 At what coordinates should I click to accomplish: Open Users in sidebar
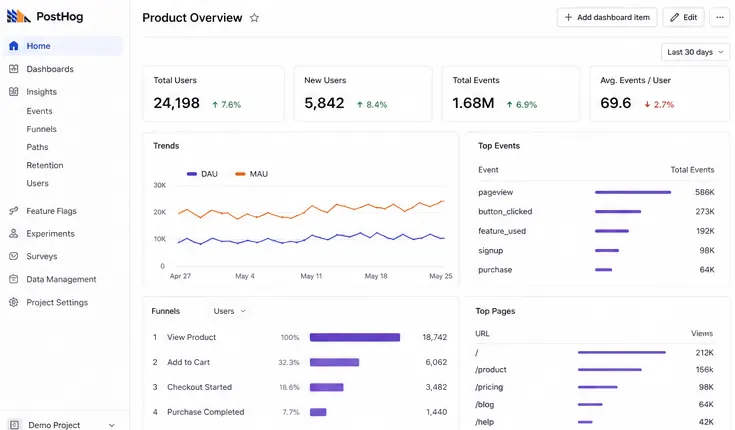pos(38,183)
